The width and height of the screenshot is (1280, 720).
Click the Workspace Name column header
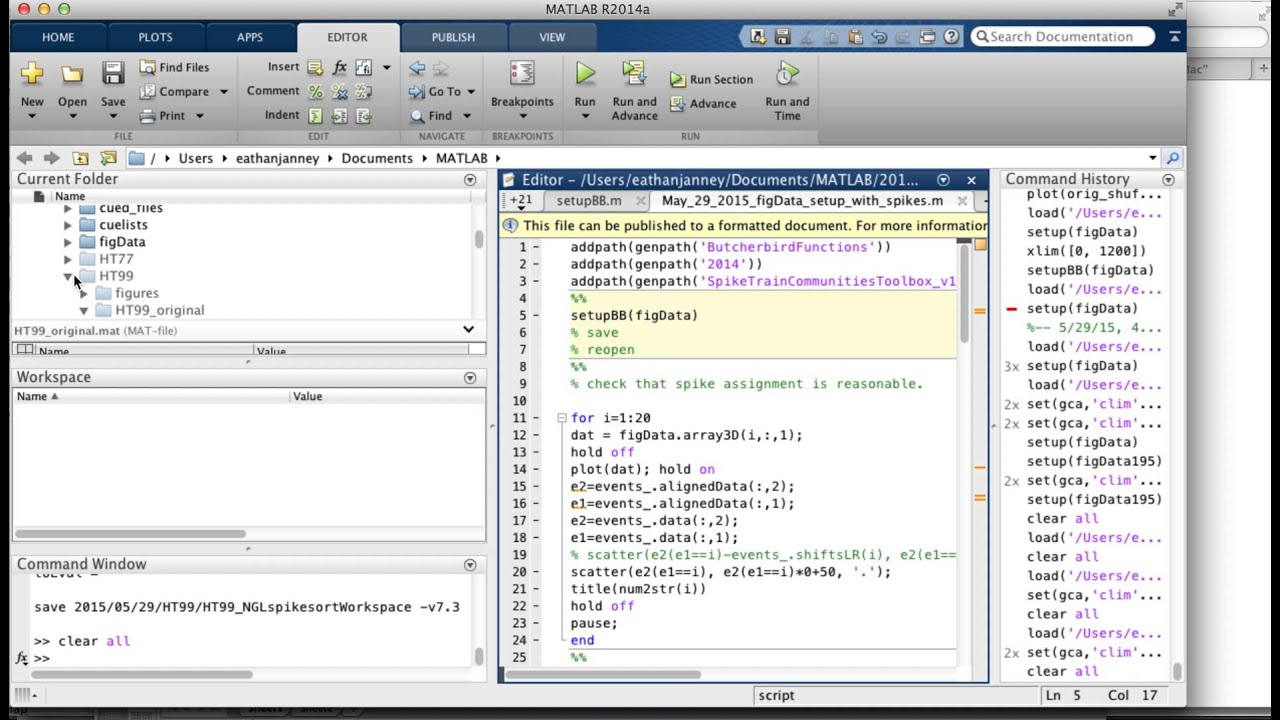point(152,396)
